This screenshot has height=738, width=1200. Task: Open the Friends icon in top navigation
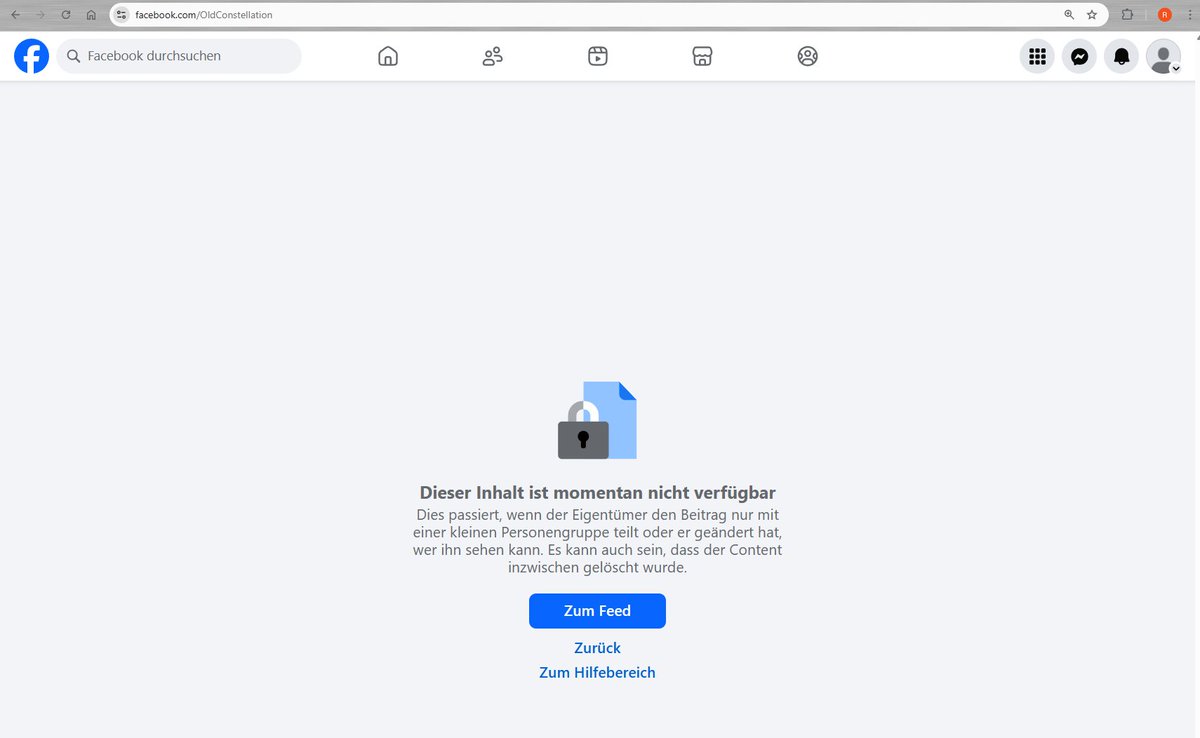(x=492, y=56)
